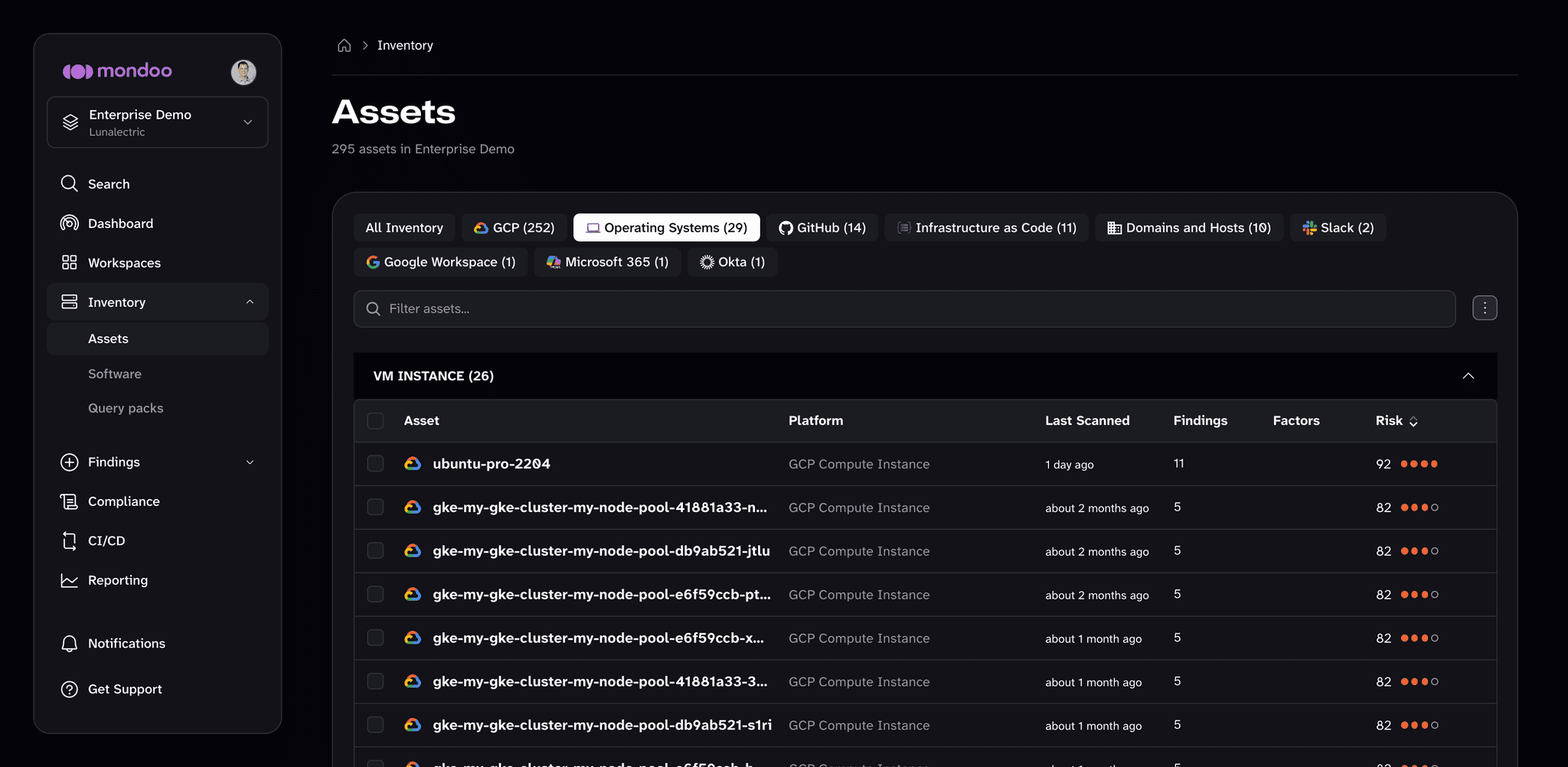
Task: Check the node-pool-41881a33-n... row checkbox
Action: (375, 508)
